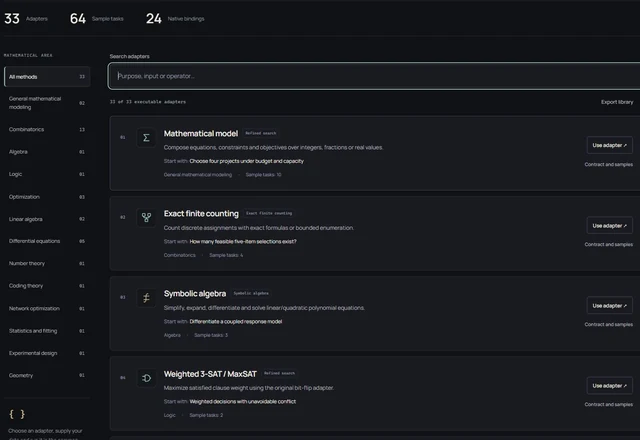Click the Symbolic algebra badge tag
The width and height of the screenshot is (640, 440).
[251, 293]
